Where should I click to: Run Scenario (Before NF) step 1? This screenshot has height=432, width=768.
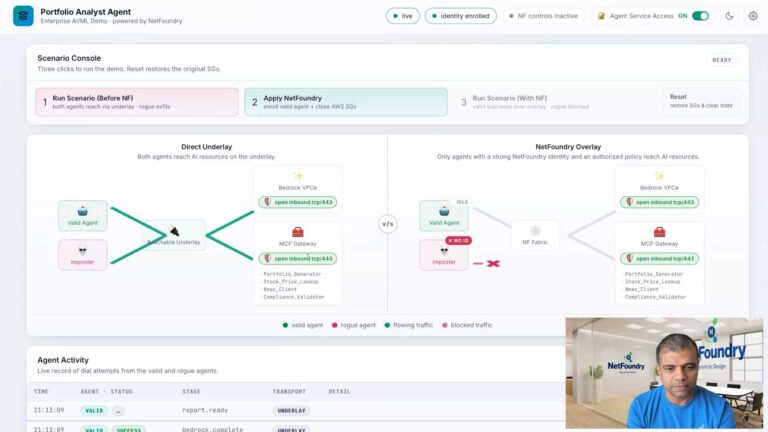(137, 102)
